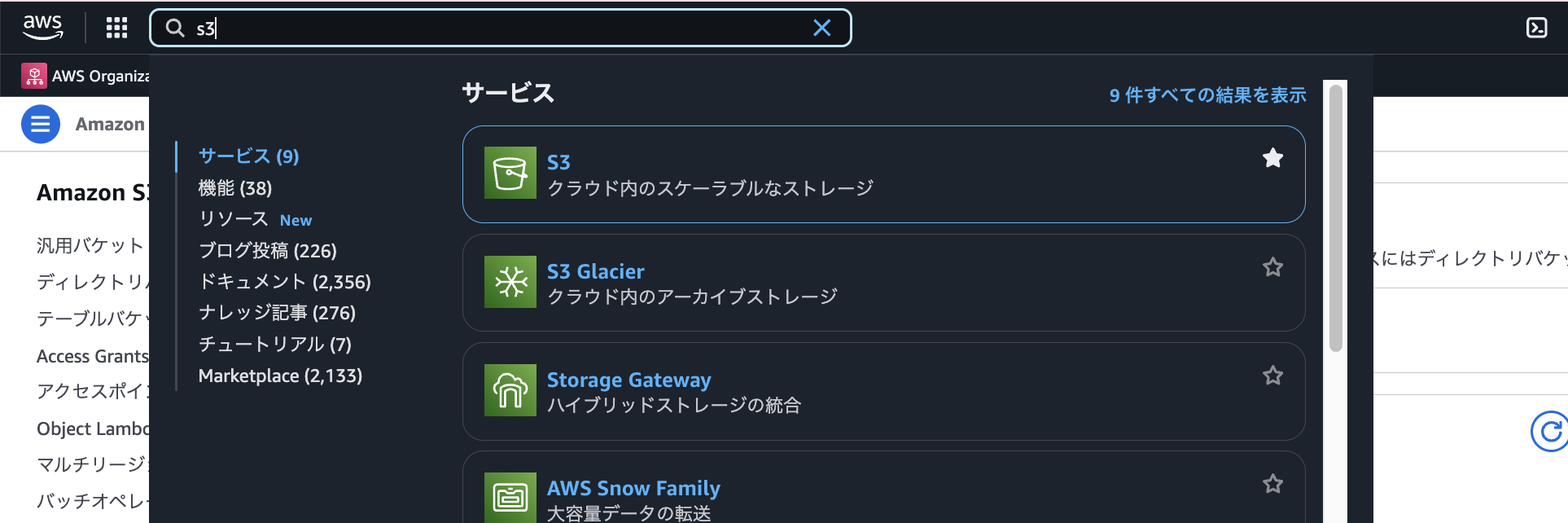The width and height of the screenshot is (1568, 523).
Task: Click the S3 bucket service icon
Action: pos(510,173)
